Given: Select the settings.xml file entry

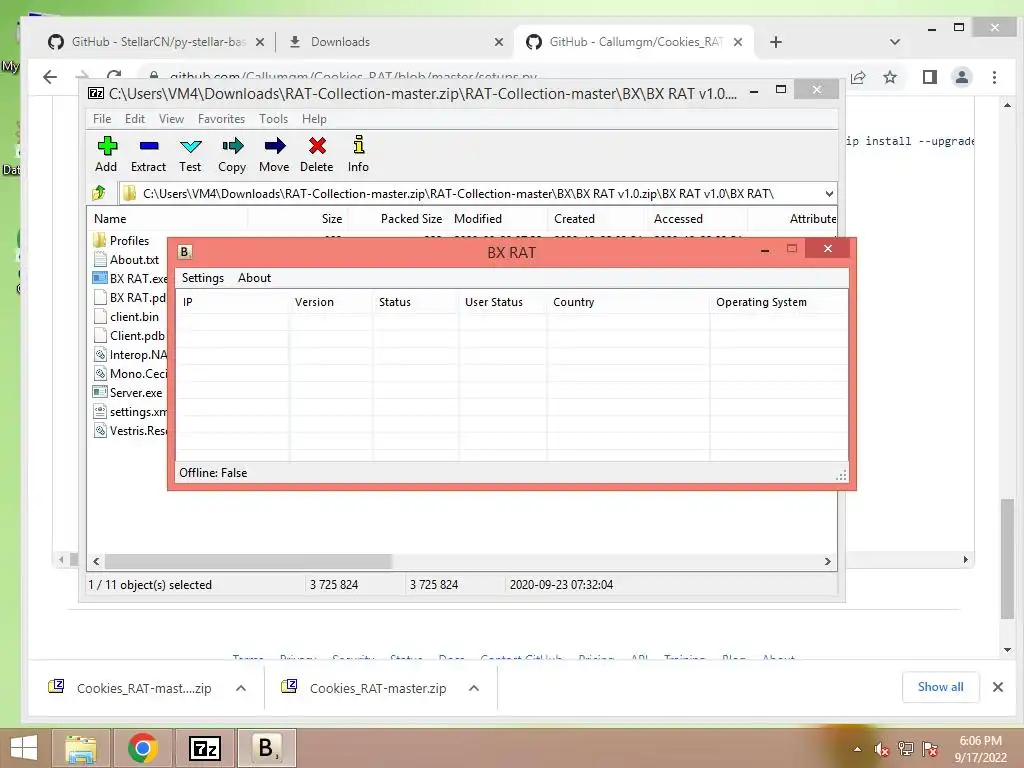Looking at the screenshot, I should pos(130,411).
